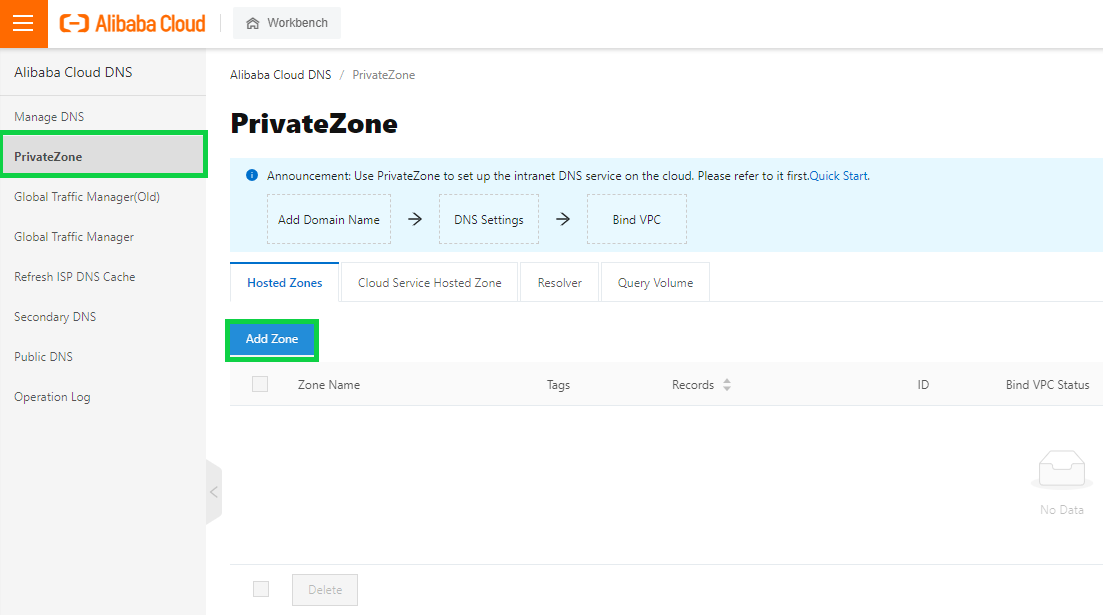
Task: Switch to Cloud Service Hosted Zone tab
Action: [430, 282]
